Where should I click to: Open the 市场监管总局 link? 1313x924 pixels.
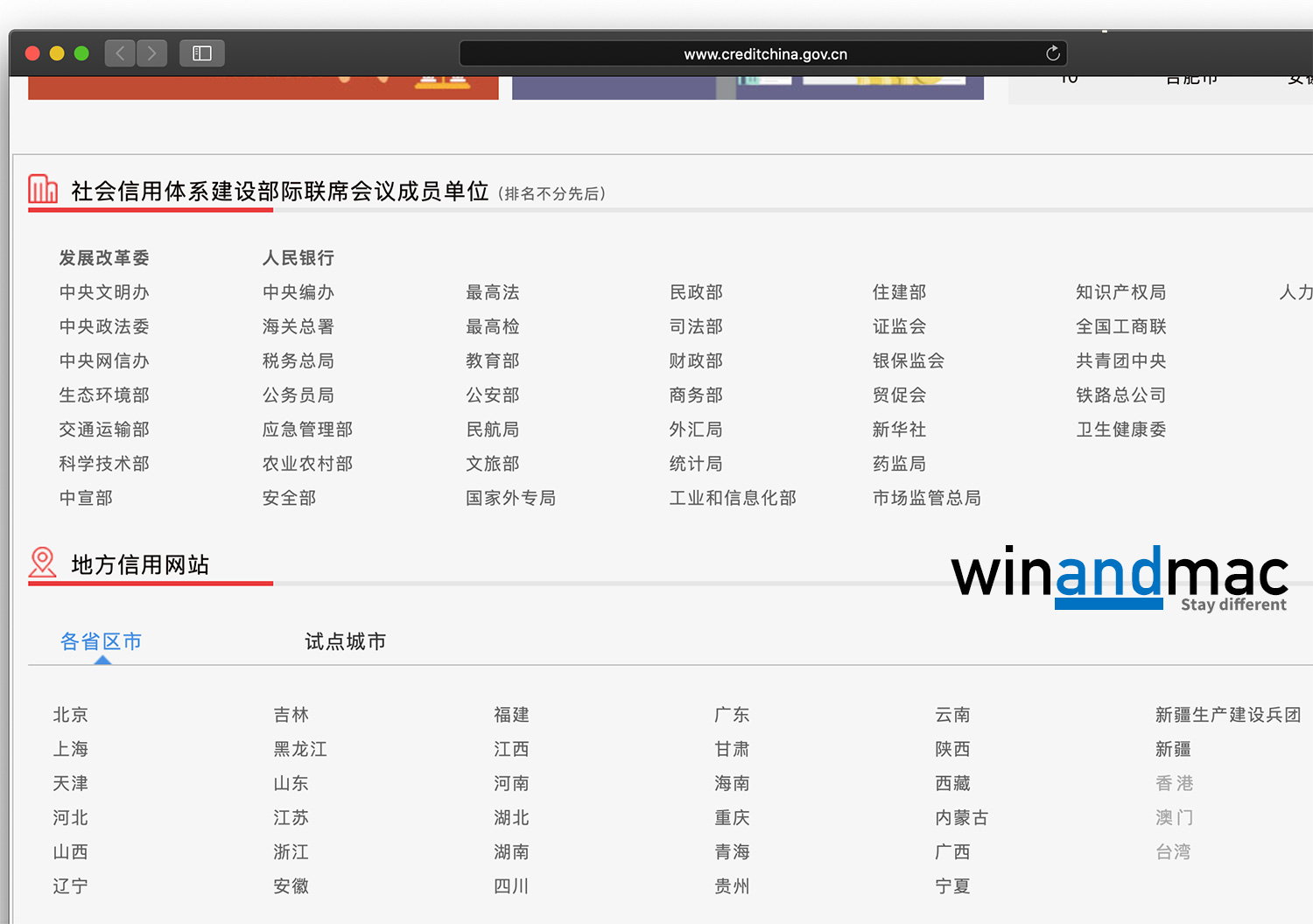926,498
